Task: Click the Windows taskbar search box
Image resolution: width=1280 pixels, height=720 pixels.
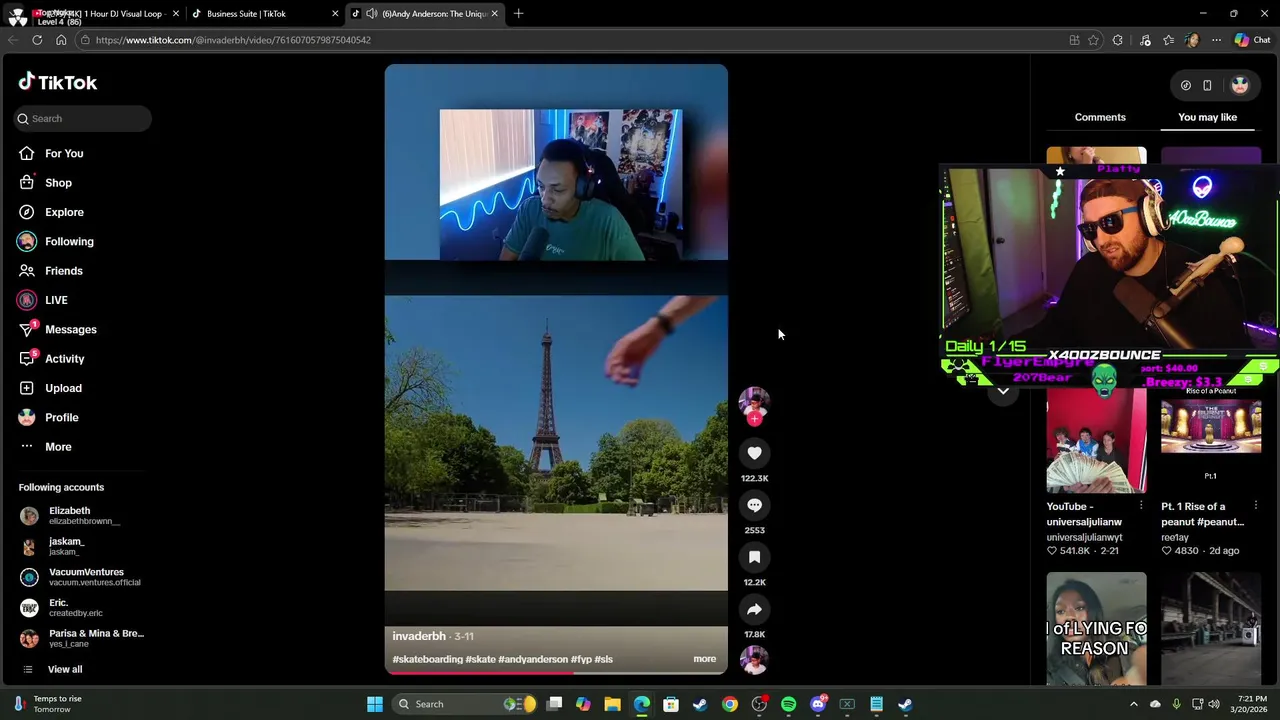Action: [466, 704]
